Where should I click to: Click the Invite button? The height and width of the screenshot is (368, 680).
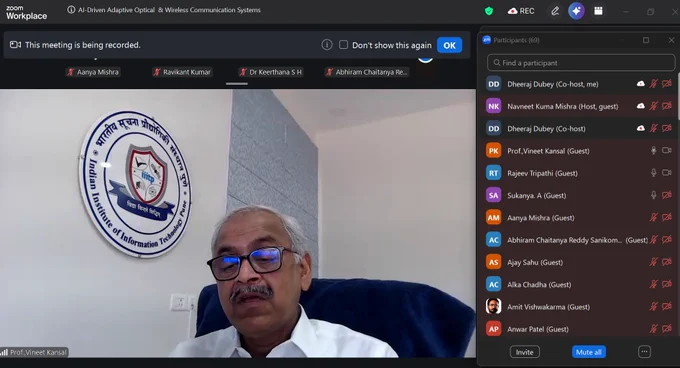(x=525, y=352)
